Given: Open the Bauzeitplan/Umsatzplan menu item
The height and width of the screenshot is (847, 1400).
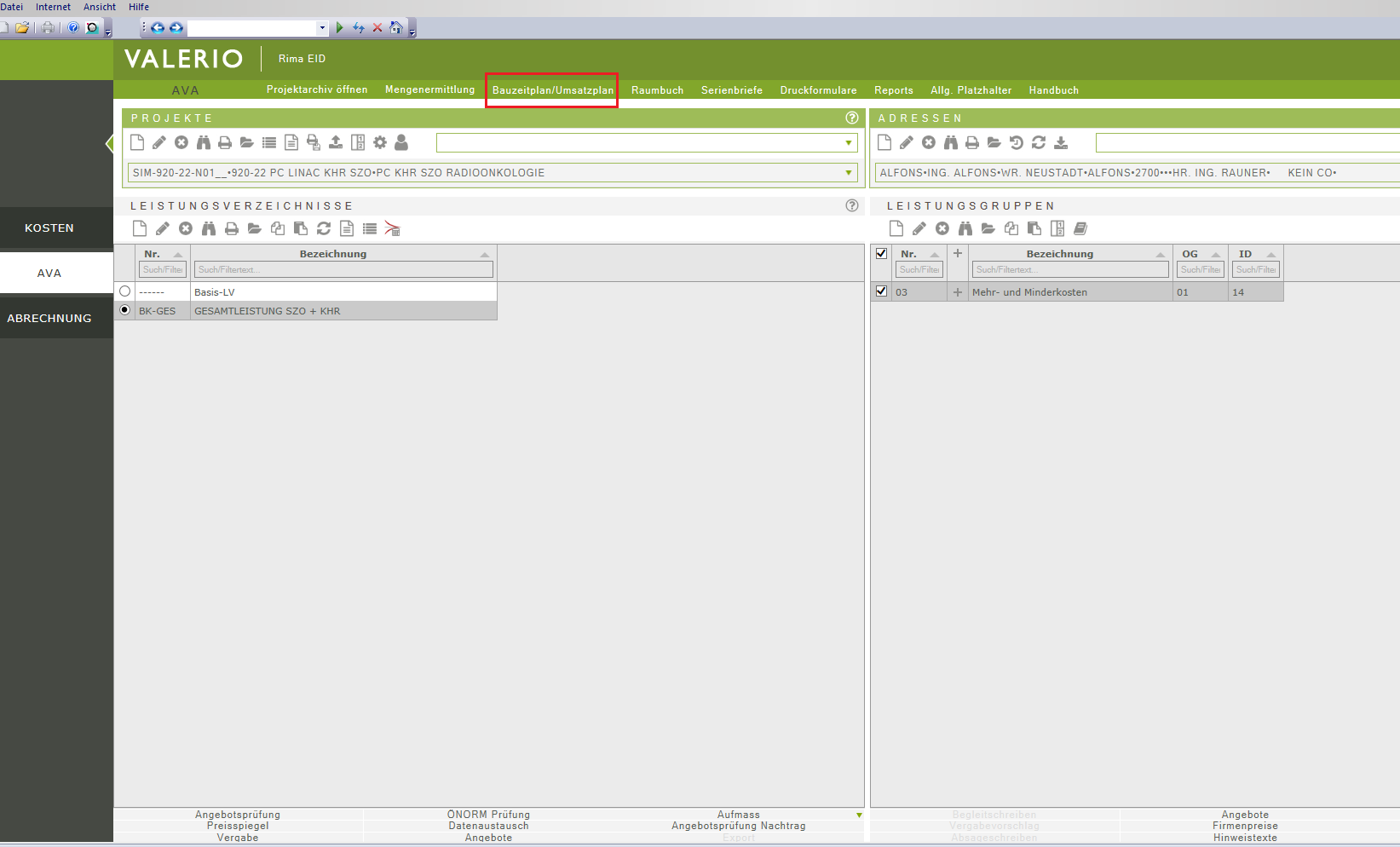Looking at the screenshot, I should click(552, 90).
